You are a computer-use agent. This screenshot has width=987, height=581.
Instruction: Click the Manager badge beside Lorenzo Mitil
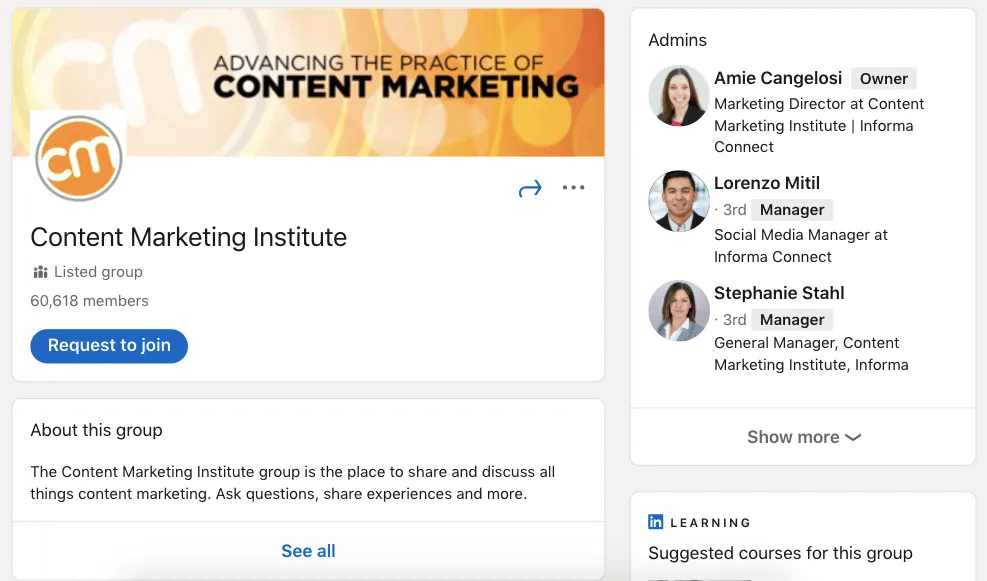tap(792, 210)
